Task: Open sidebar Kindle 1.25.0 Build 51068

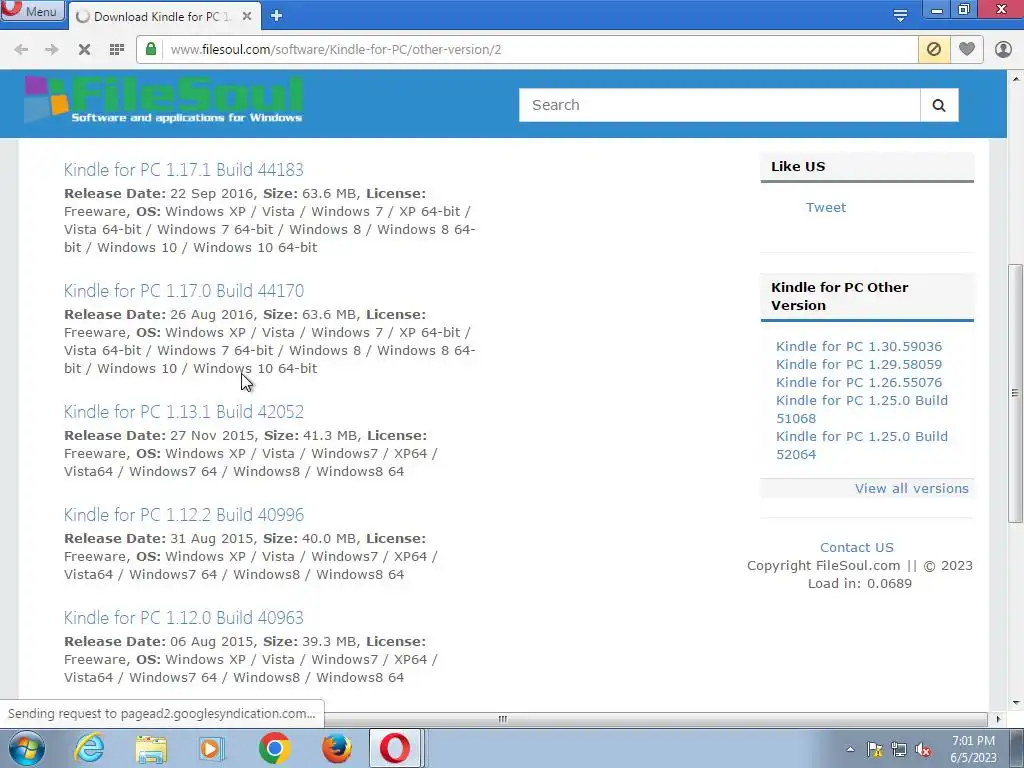Action: (861, 409)
